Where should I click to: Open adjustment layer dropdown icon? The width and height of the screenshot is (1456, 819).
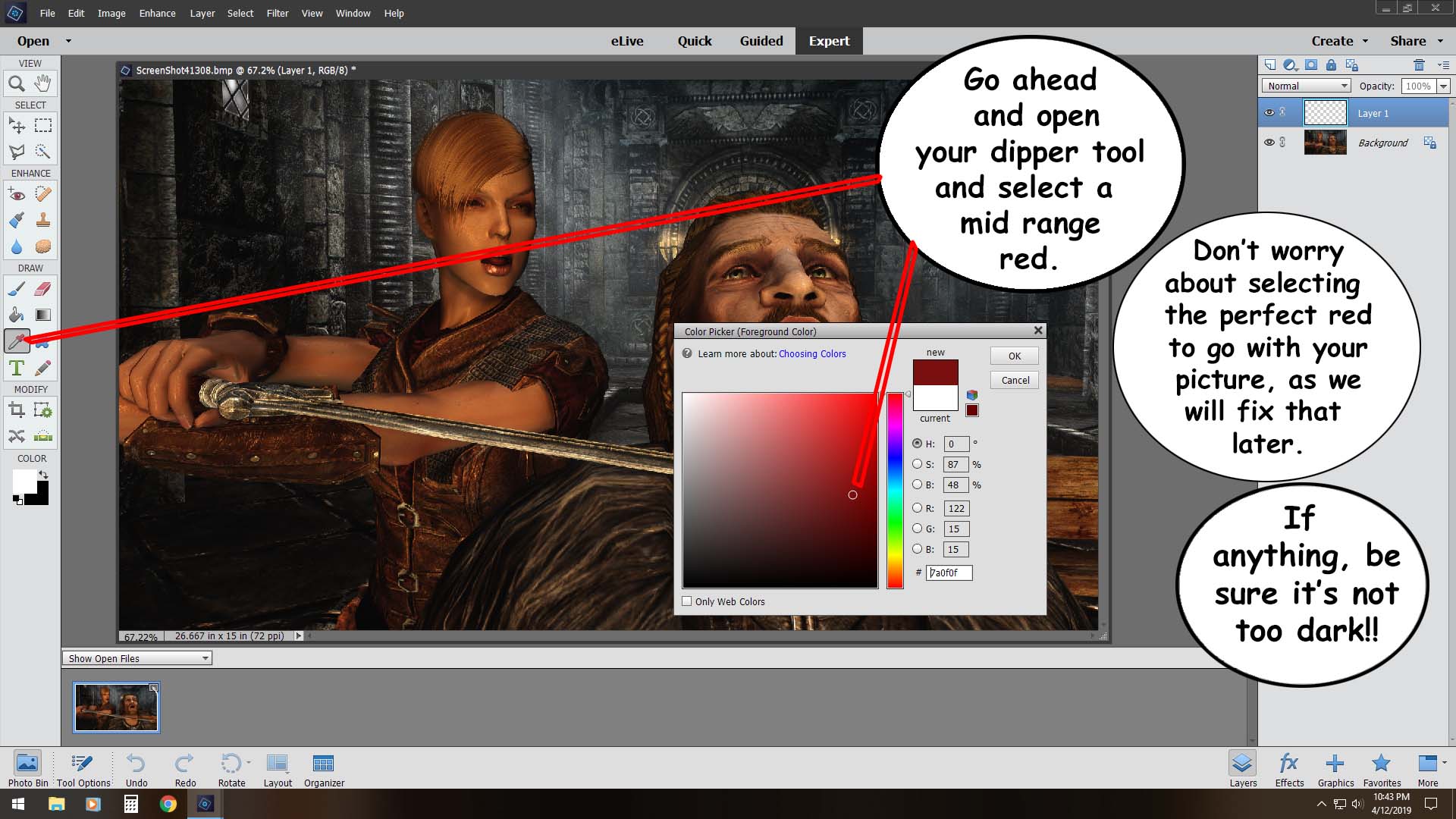coord(1290,65)
